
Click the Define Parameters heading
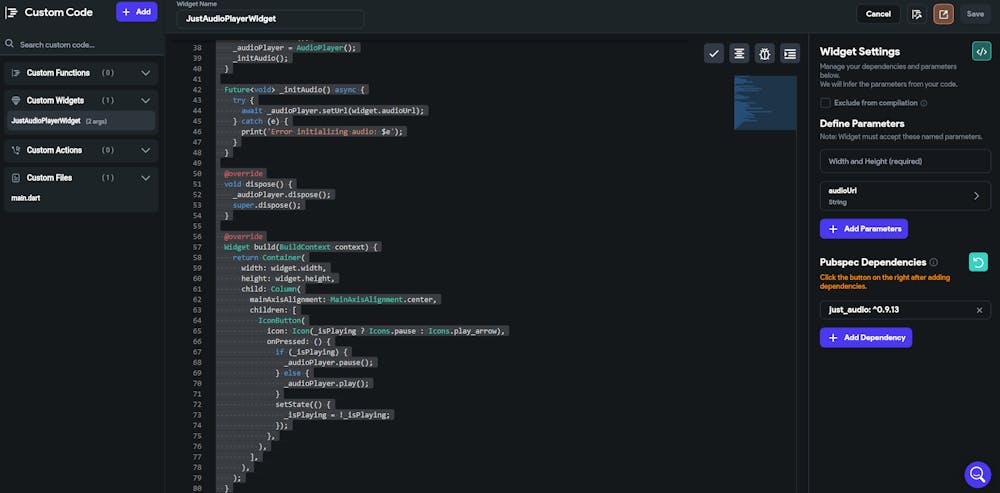pyautogui.click(x=862, y=123)
